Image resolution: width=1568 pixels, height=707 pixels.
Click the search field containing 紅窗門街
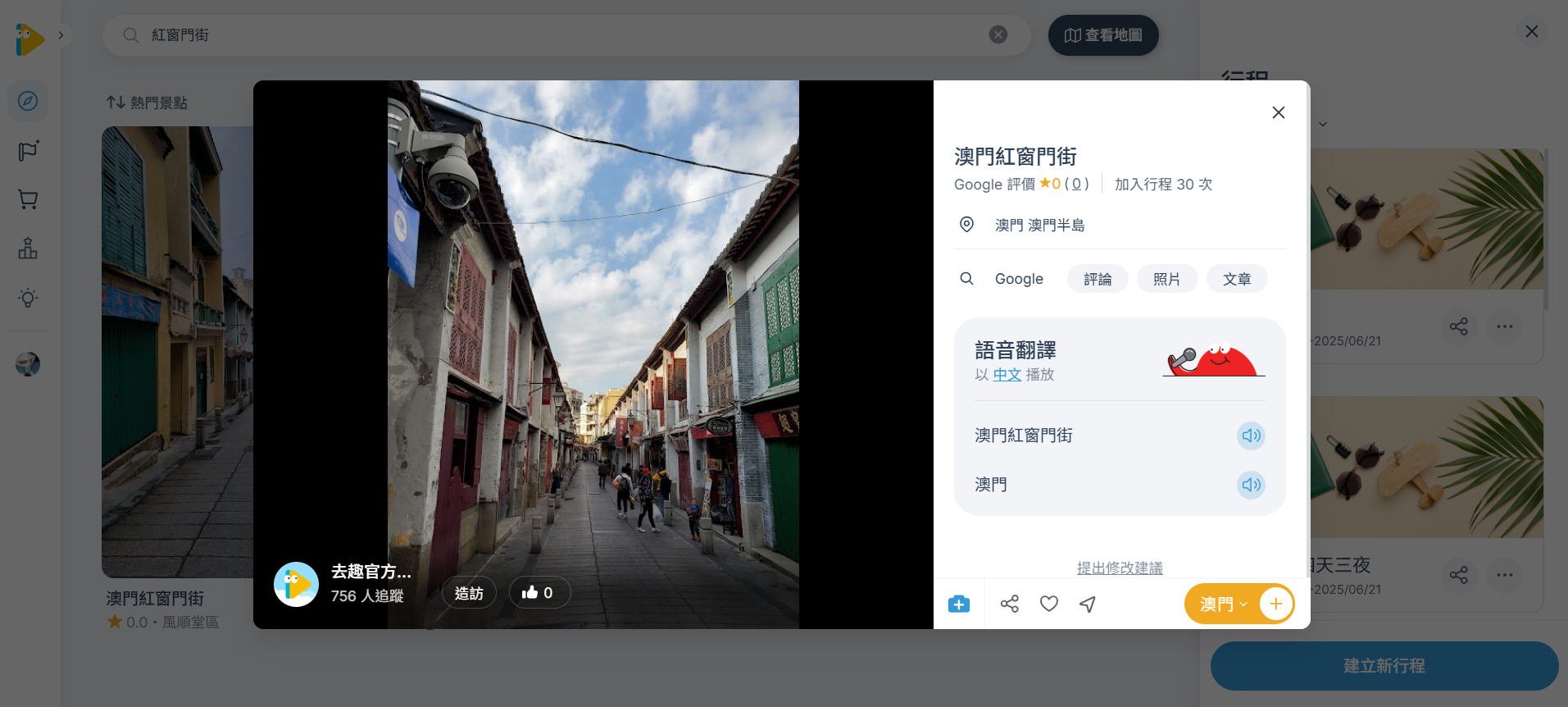tap(566, 35)
